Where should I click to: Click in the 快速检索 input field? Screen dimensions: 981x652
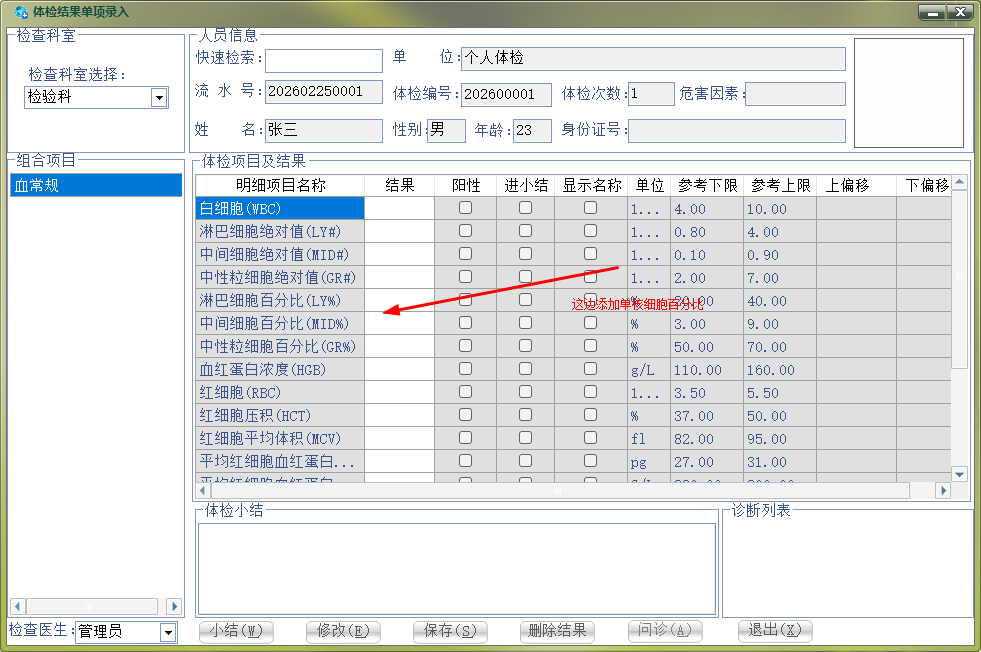point(323,61)
